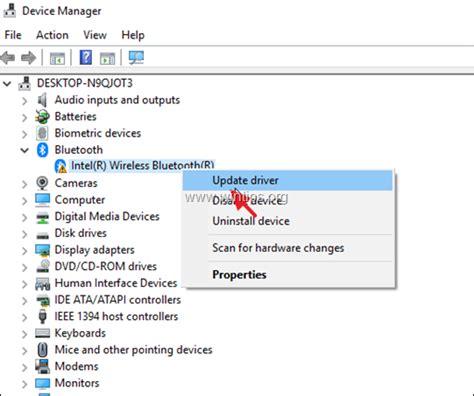Expand the DVD/CD-ROM drives arrow

pos(24,267)
